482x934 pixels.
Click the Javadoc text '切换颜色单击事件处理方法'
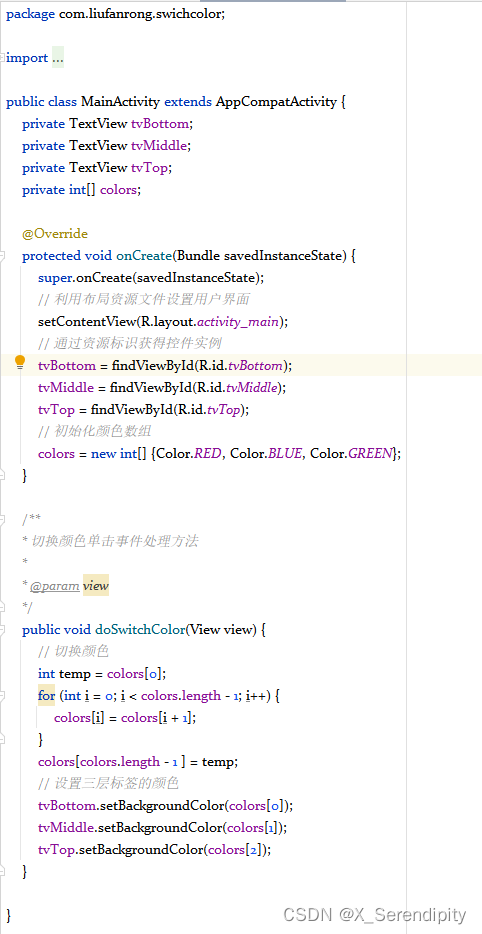114,541
